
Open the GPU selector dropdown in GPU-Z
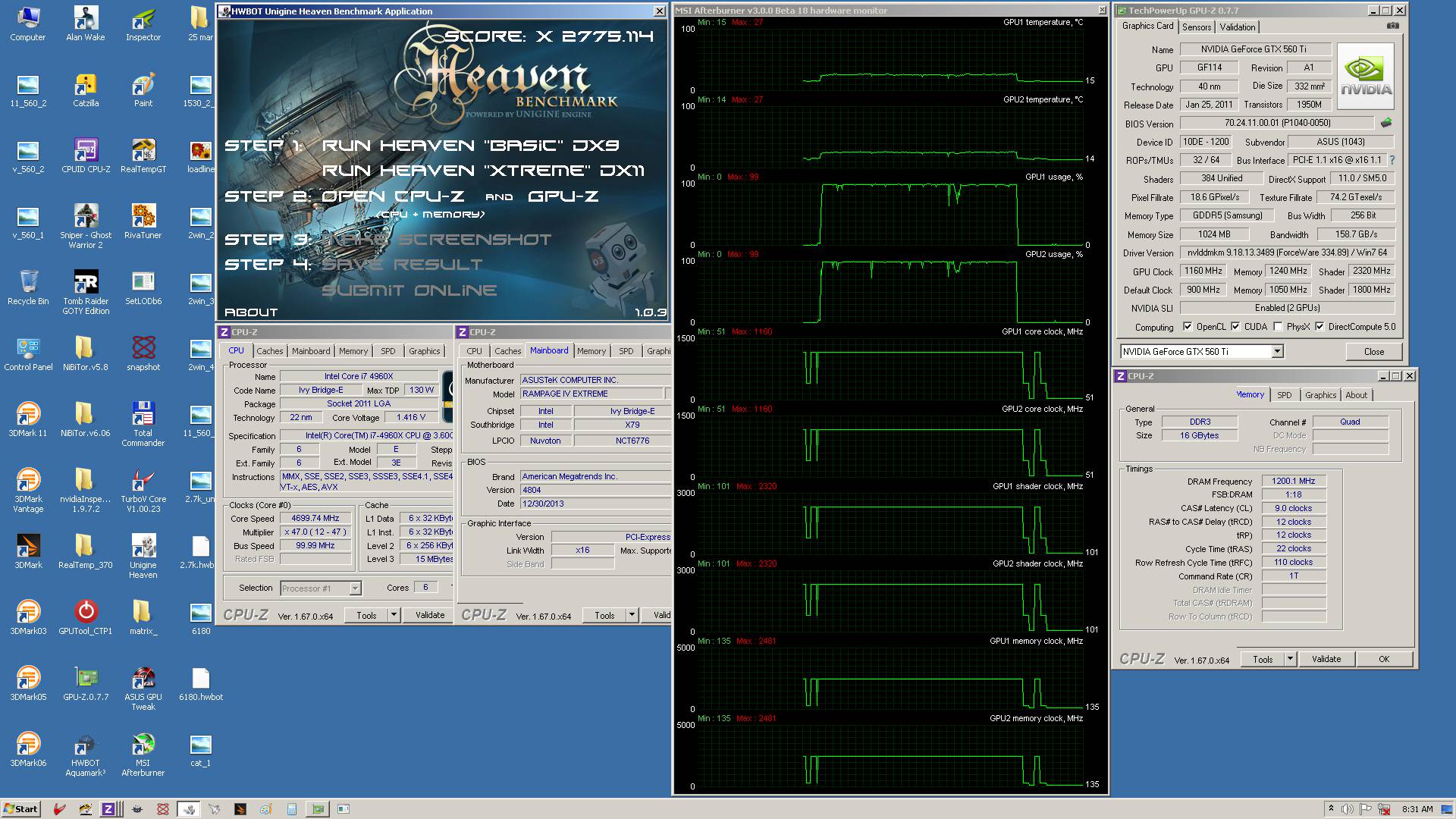tap(1277, 351)
